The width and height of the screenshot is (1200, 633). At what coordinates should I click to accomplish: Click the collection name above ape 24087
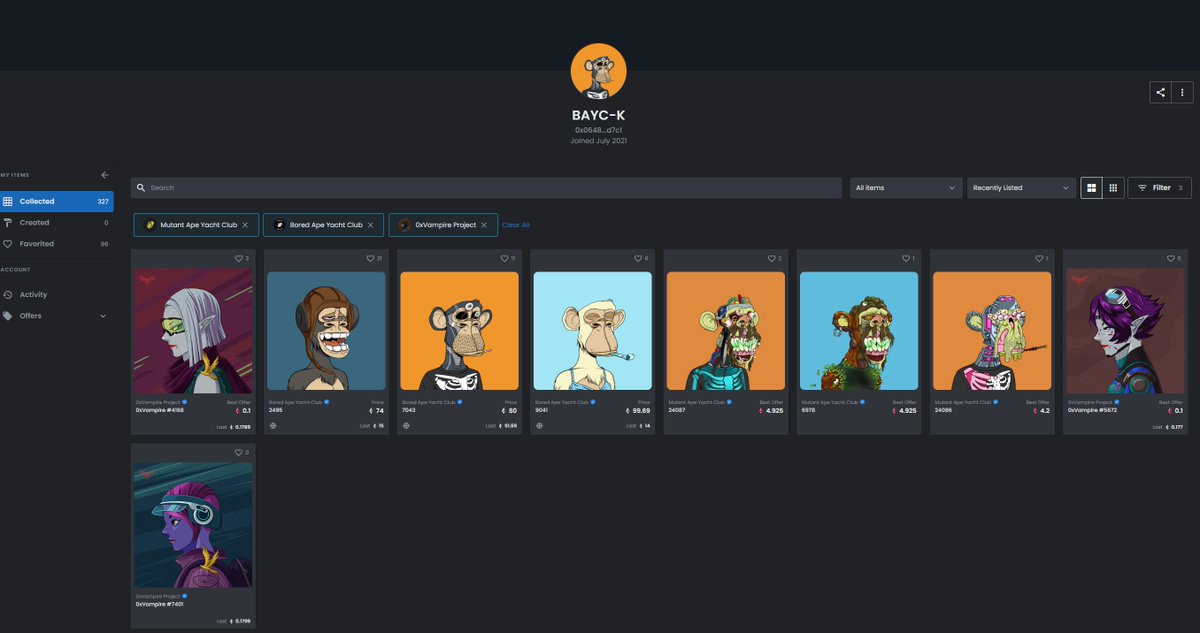(696, 402)
